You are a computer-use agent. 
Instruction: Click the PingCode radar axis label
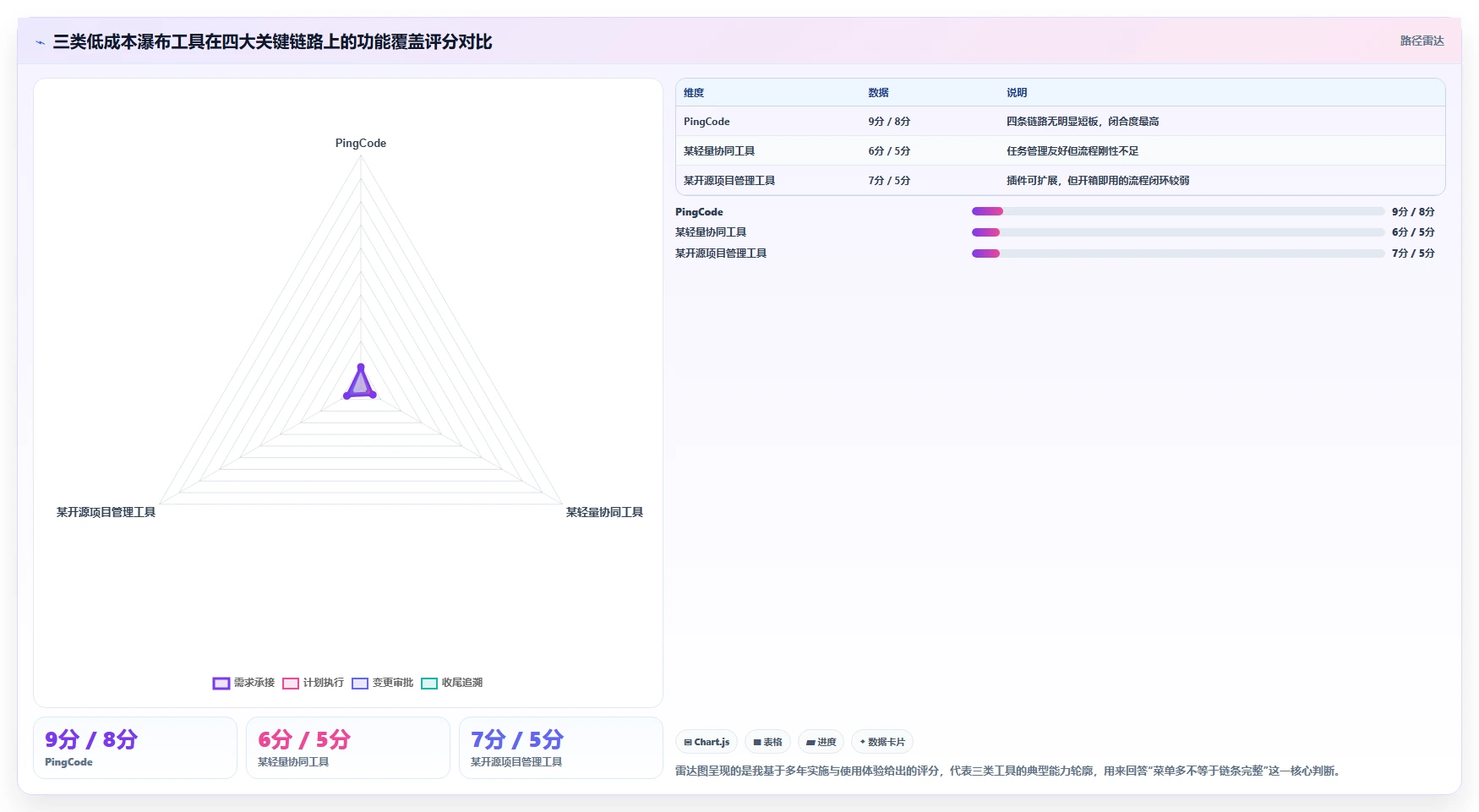(361, 144)
